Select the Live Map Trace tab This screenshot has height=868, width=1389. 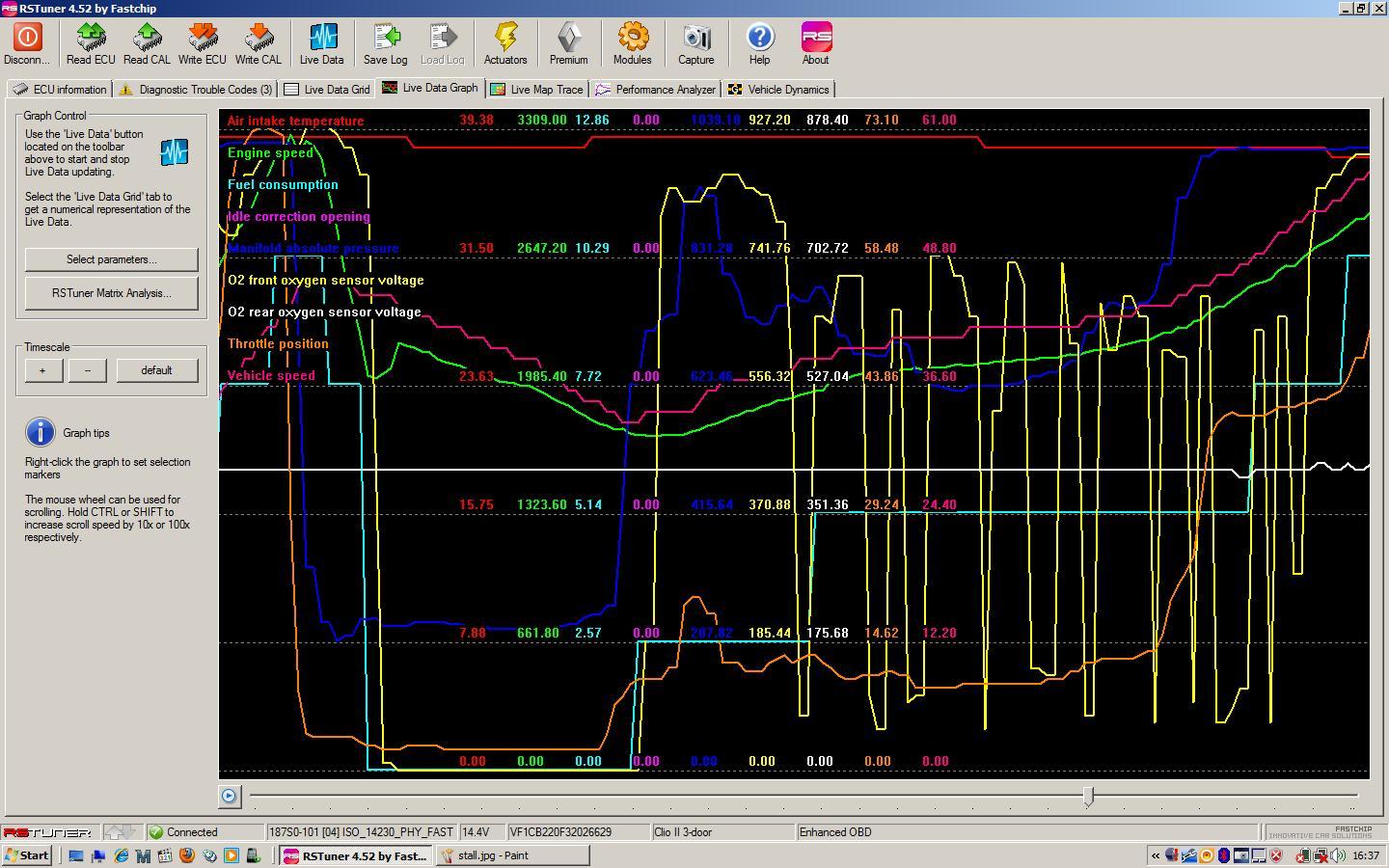(537, 90)
